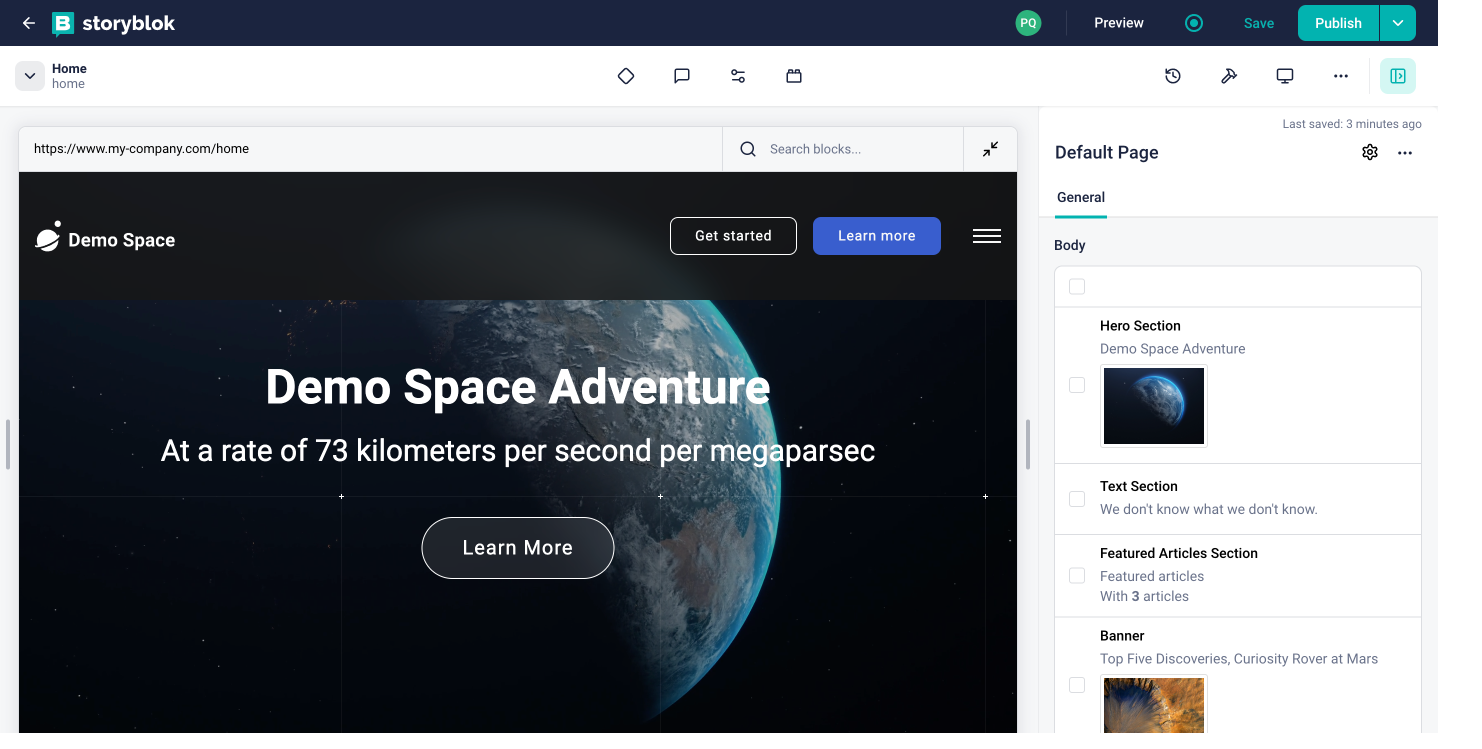Click Preview in the top bar
The image size is (1482, 749).
[1118, 22]
